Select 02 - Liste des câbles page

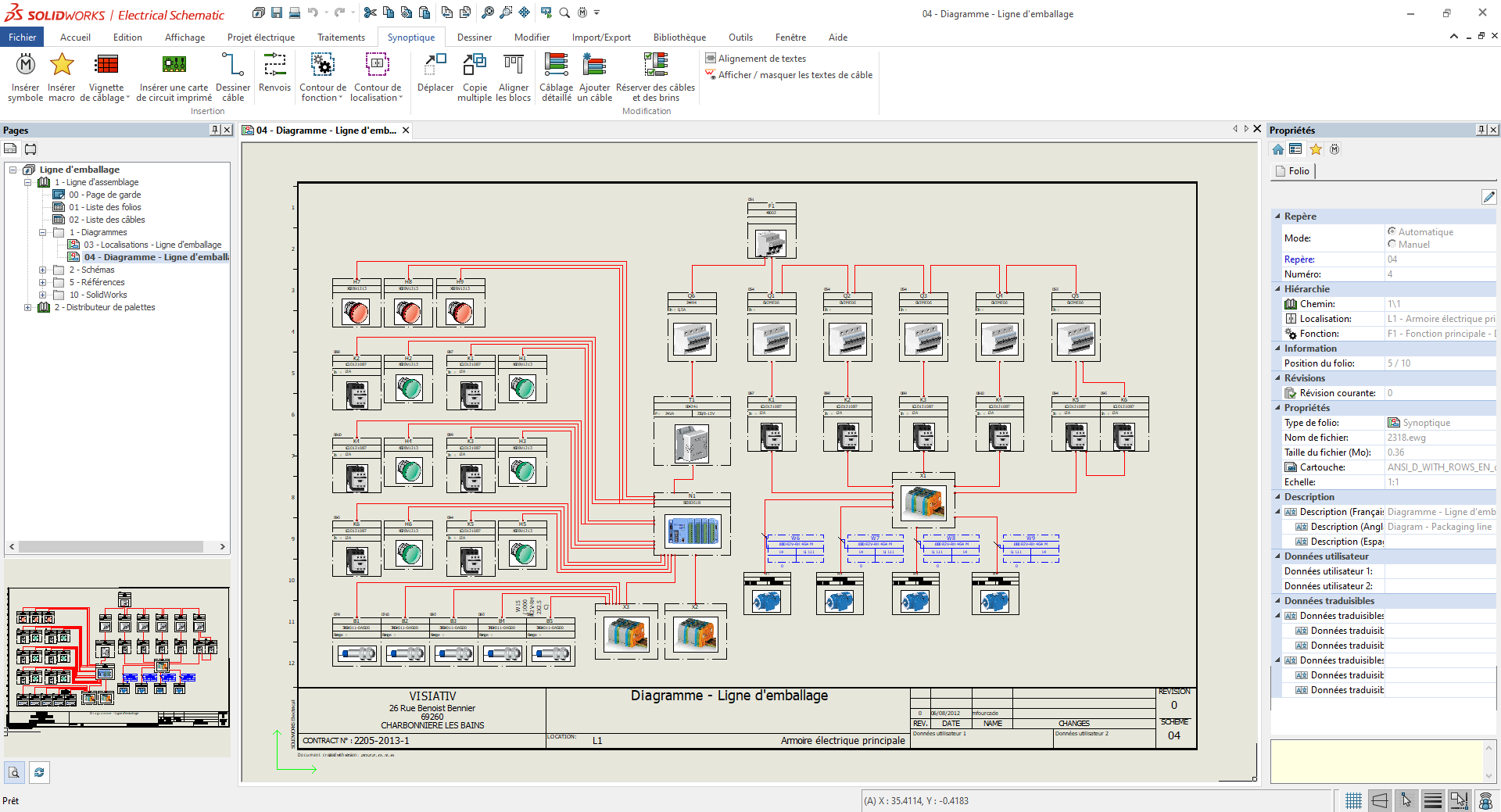(107, 220)
